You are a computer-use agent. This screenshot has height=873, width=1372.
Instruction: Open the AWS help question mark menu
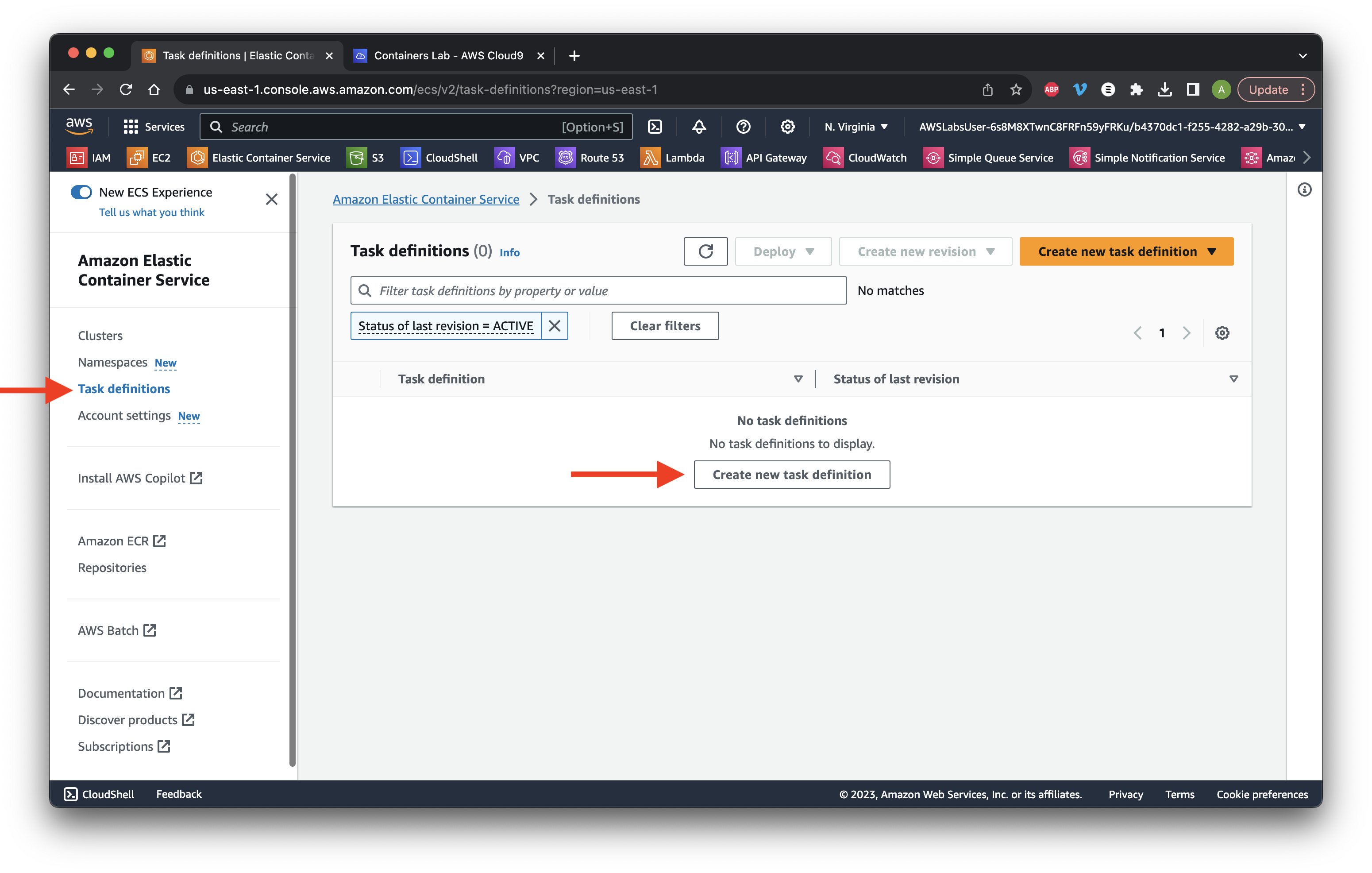tap(743, 127)
